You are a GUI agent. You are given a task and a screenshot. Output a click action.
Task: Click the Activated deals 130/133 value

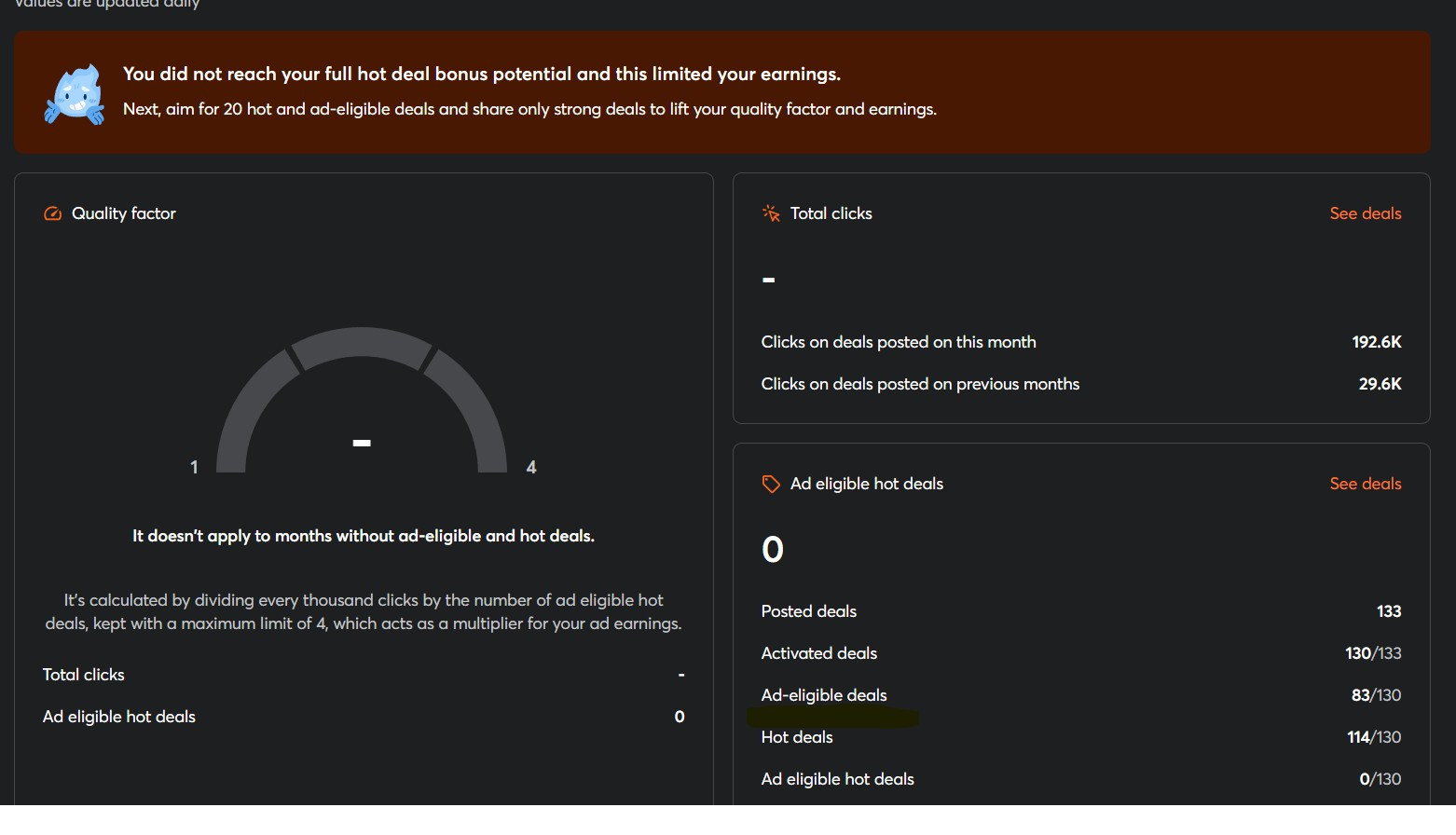pyautogui.click(x=1372, y=653)
